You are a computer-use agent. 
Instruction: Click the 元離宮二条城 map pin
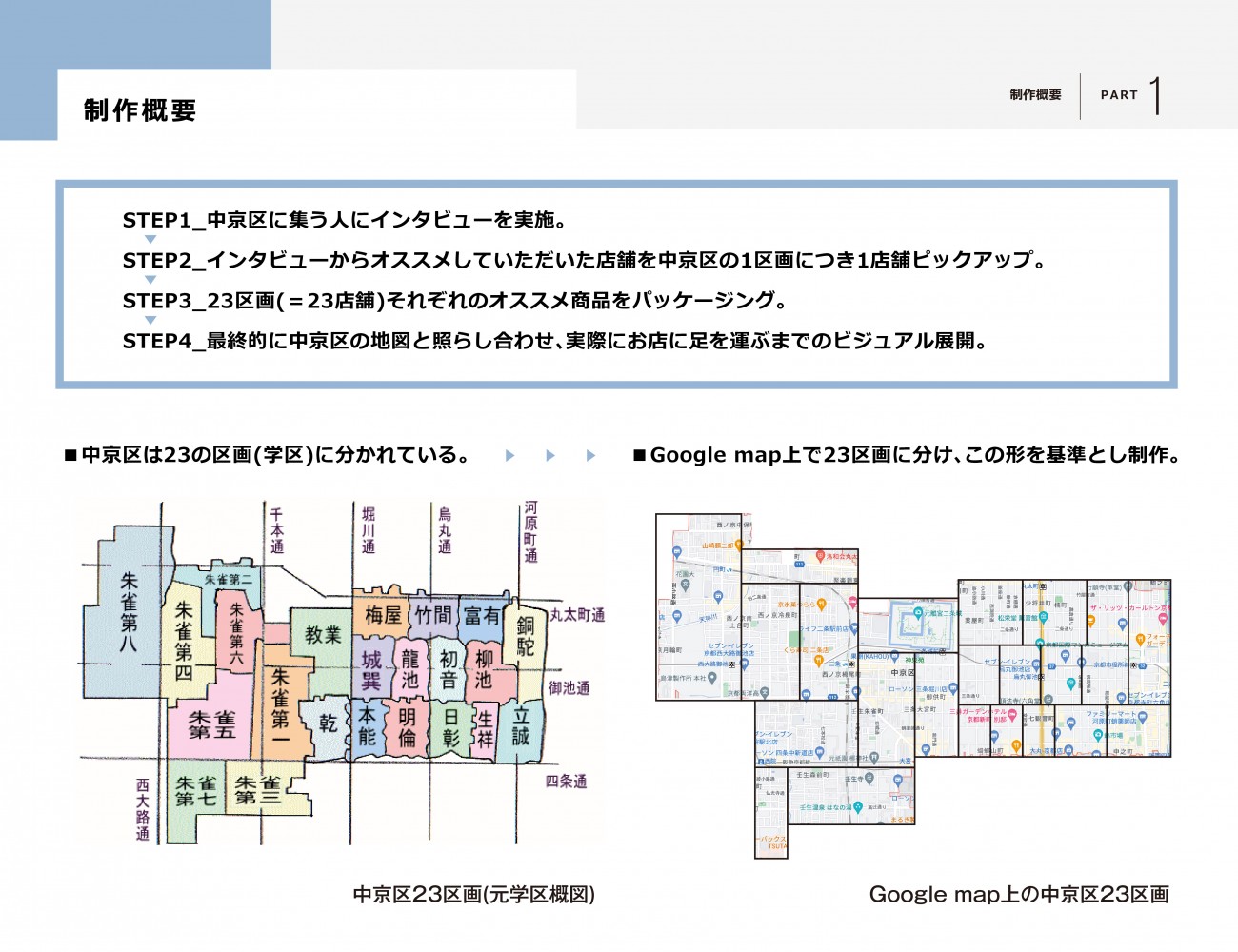[918, 614]
